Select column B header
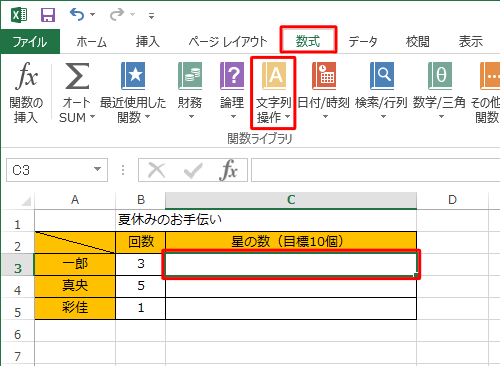Image resolution: width=500 pixels, height=366 pixels. (141, 200)
